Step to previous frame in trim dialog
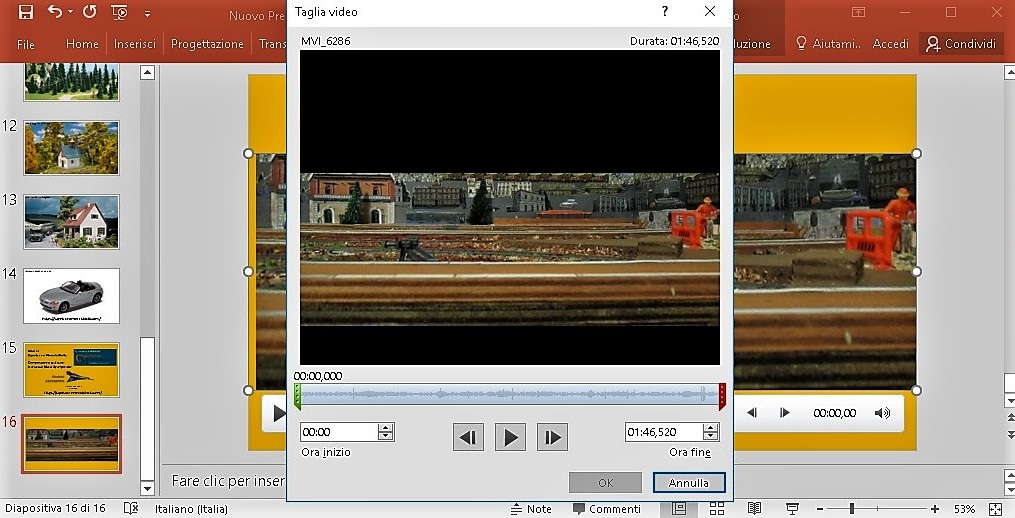 [468, 437]
